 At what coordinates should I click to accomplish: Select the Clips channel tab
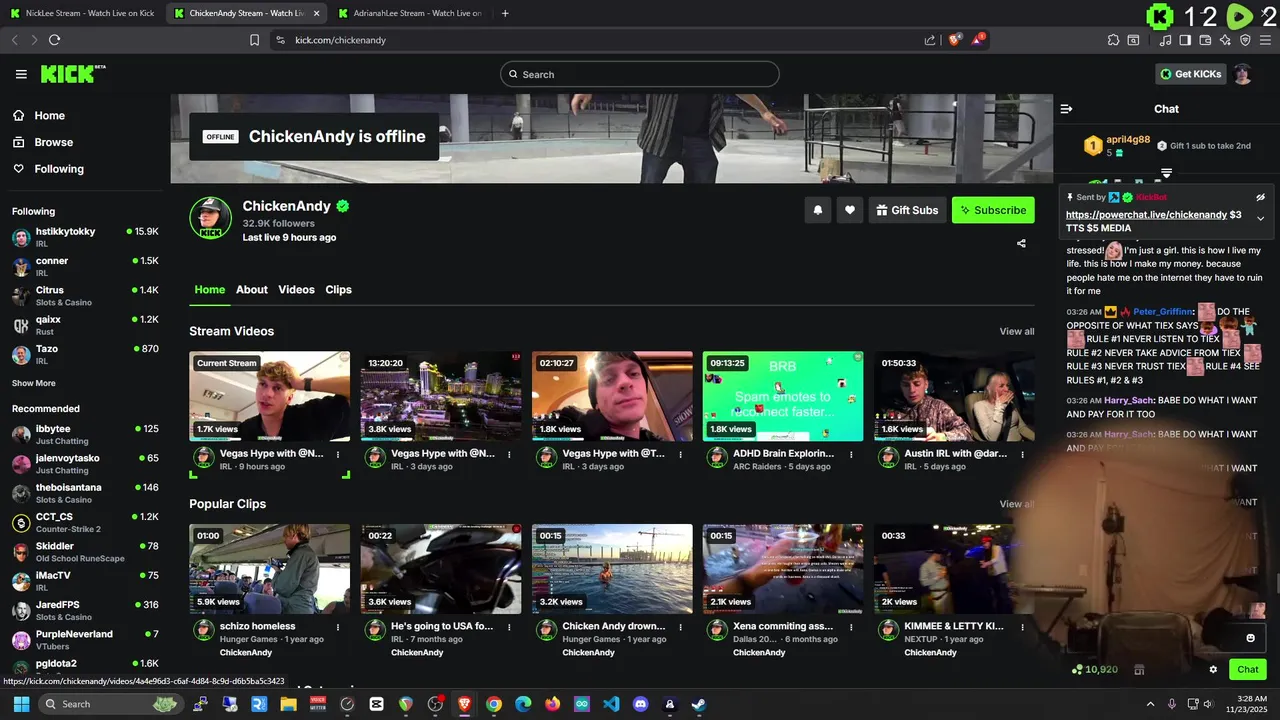(x=338, y=289)
